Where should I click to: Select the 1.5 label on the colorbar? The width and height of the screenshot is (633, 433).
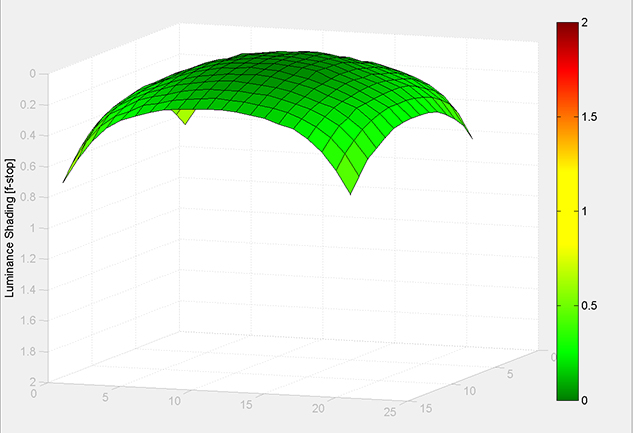589,117
